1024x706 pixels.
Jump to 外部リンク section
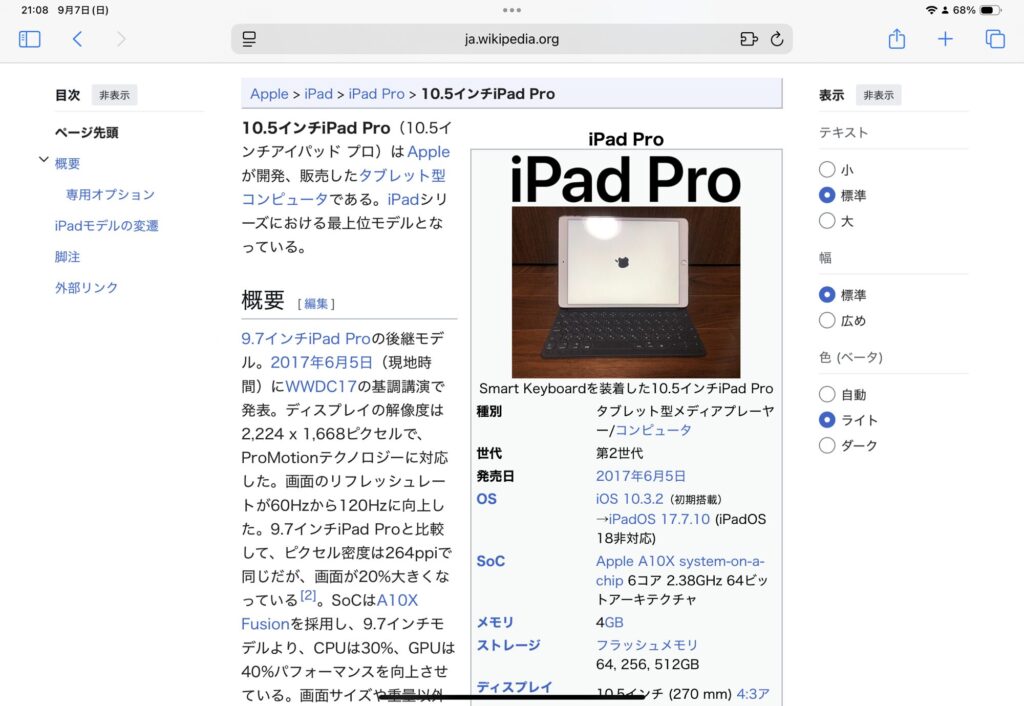(86, 288)
